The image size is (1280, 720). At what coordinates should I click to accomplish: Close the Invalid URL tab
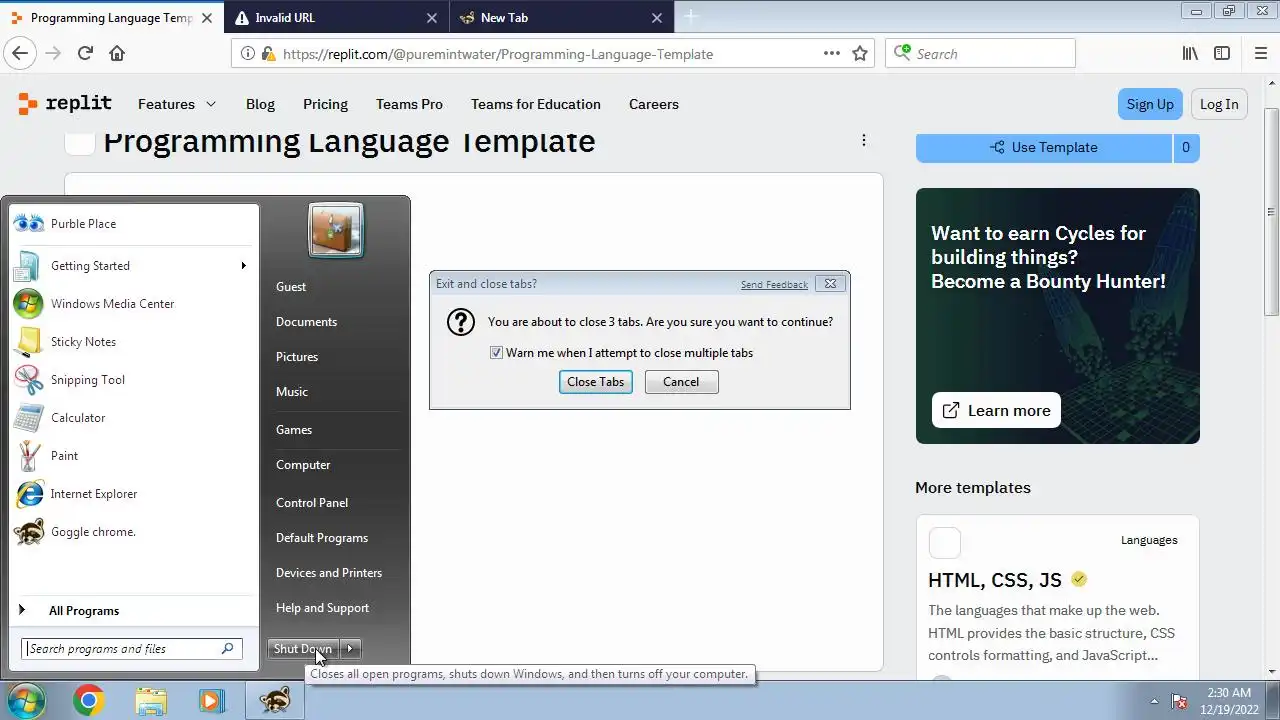click(x=432, y=18)
